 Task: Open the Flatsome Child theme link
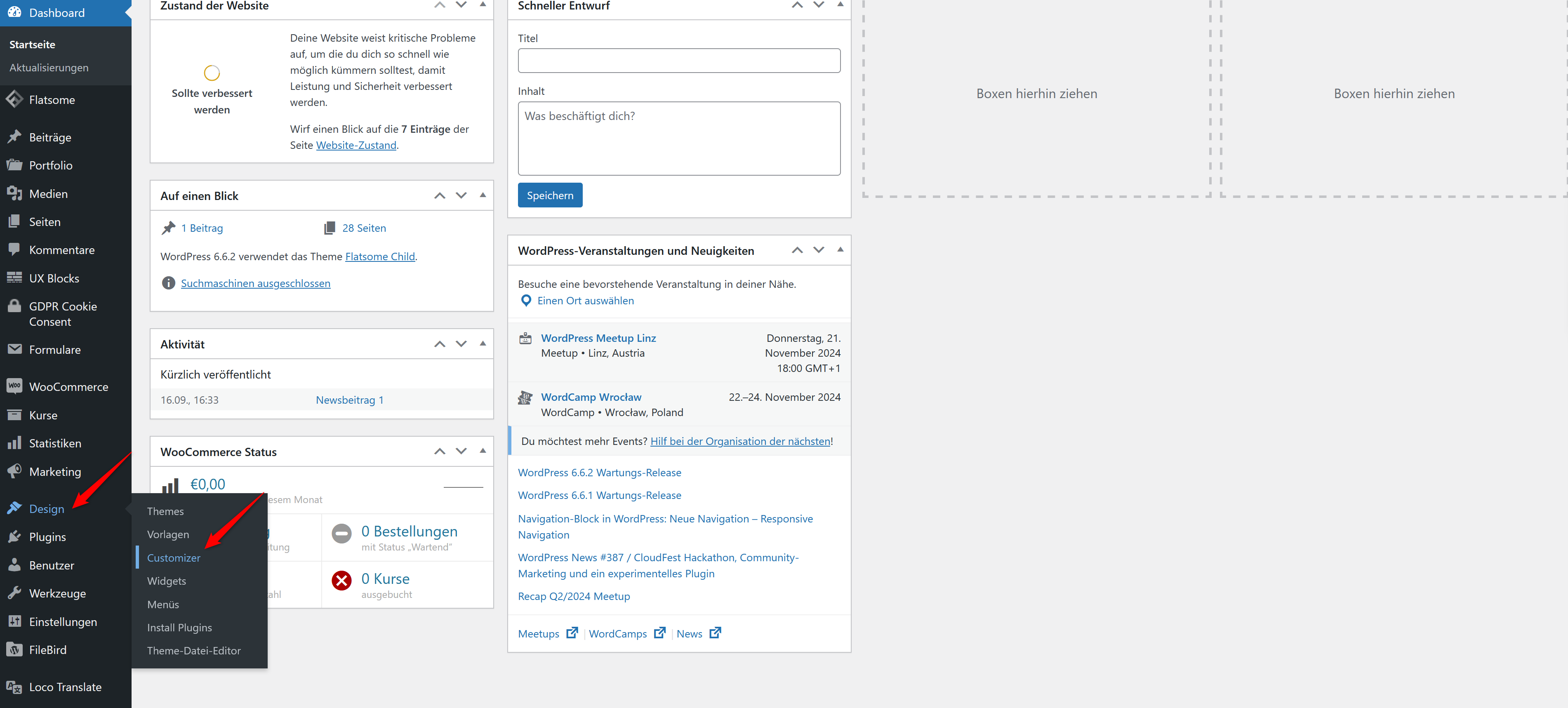tap(380, 256)
